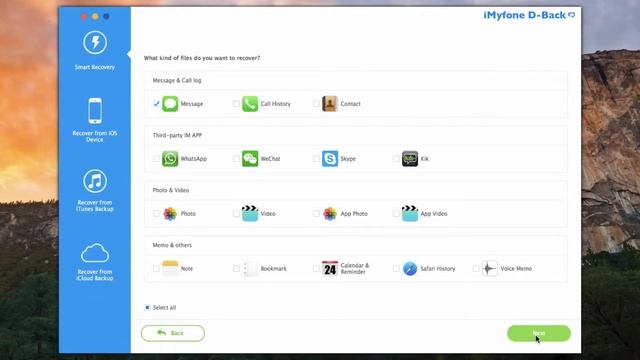The width and height of the screenshot is (640, 360).
Task: Click the "Call History" label text
Action: coord(276,104)
